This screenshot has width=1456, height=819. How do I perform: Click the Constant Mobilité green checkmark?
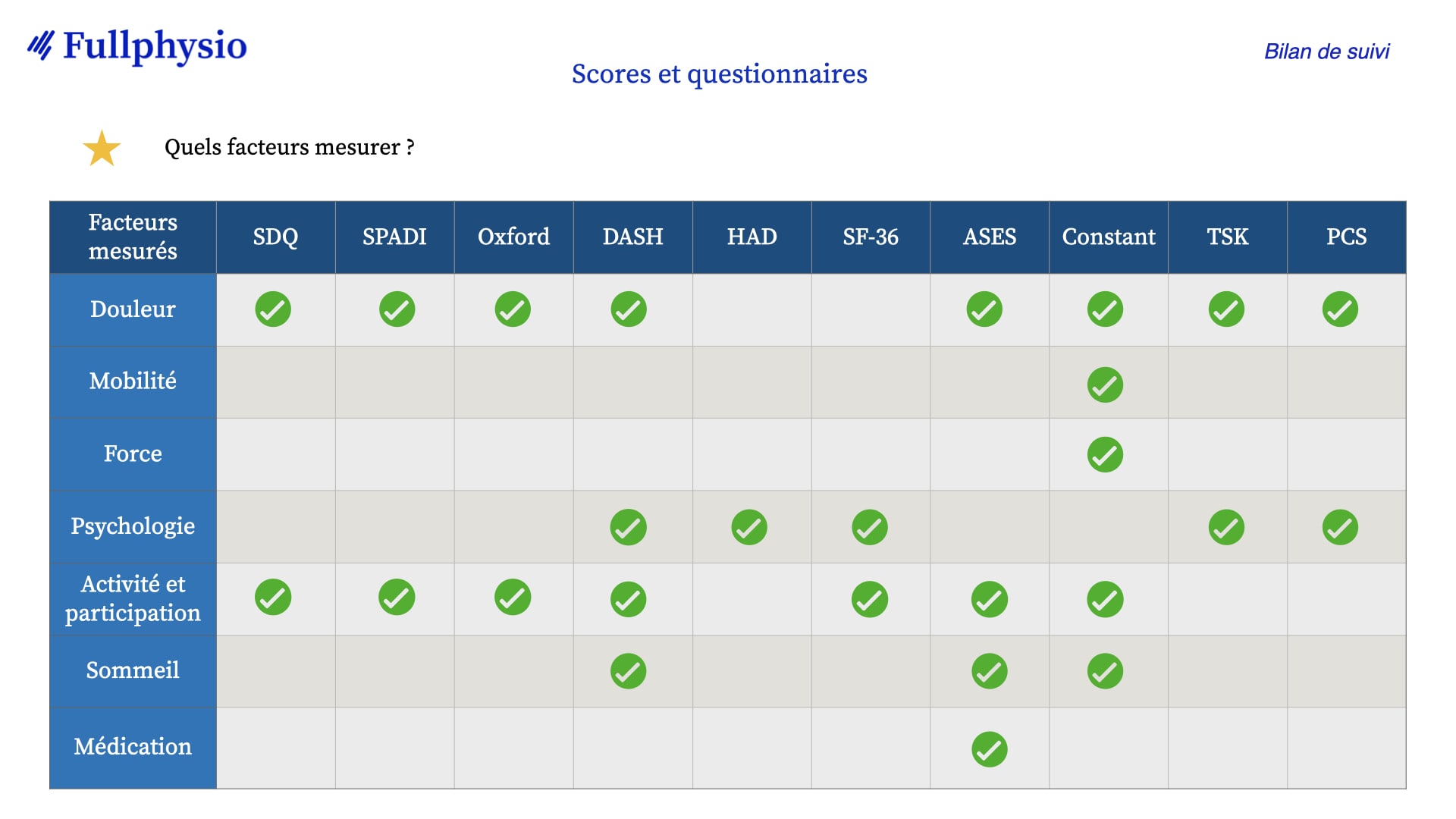pos(1105,384)
